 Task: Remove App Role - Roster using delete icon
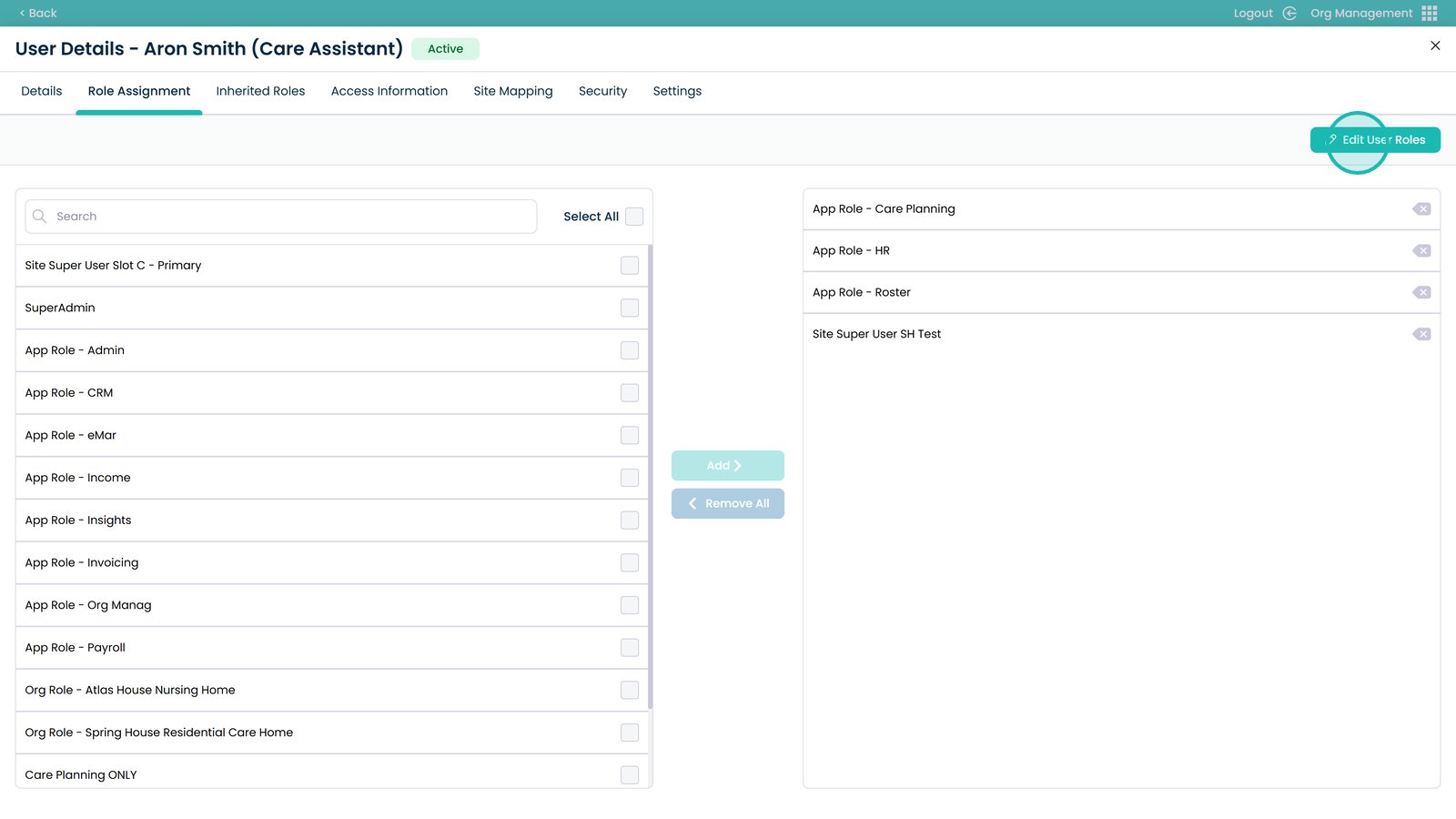pyautogui.click(x=1421, y=293)
